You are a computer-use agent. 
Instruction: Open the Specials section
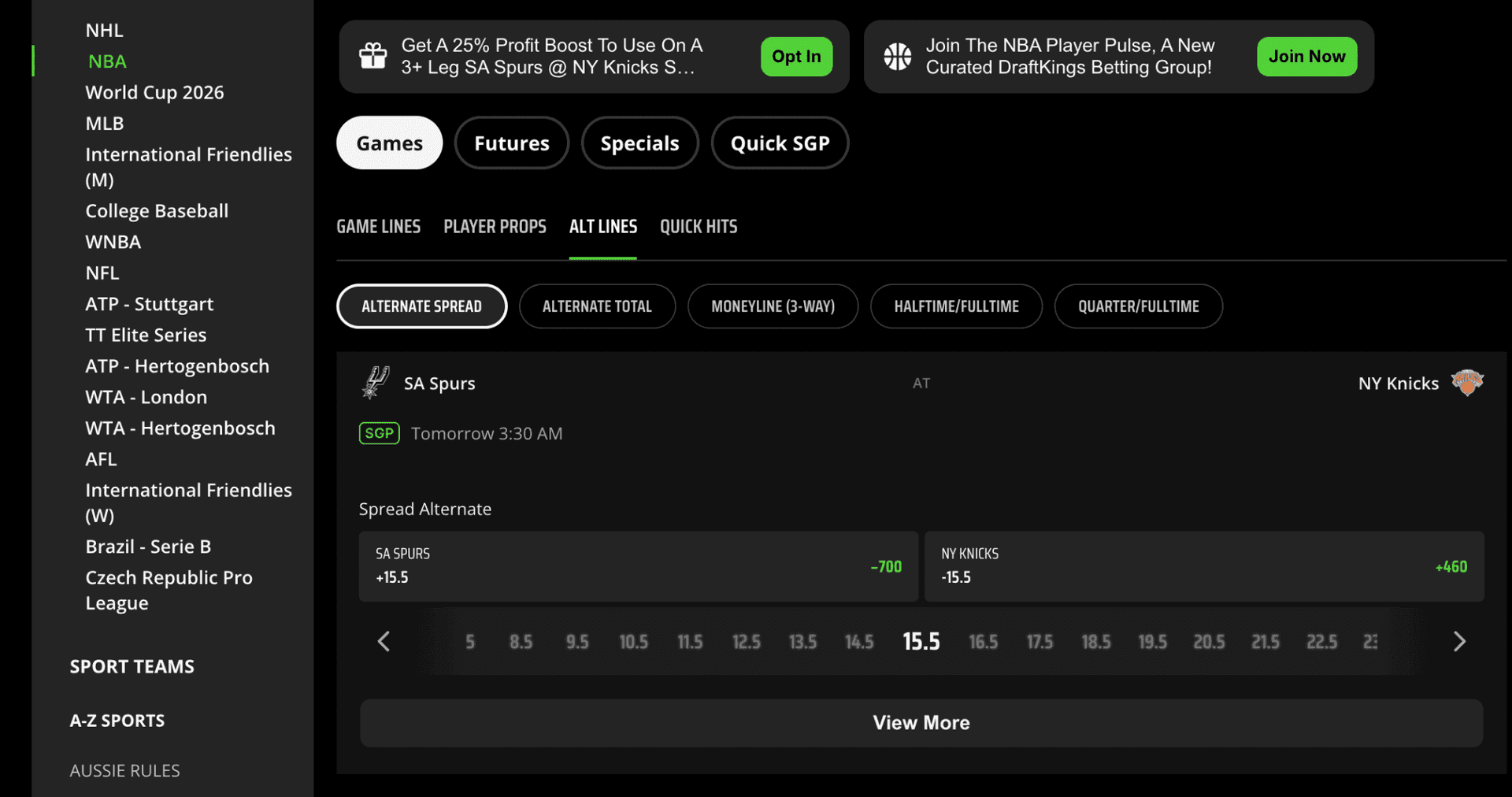click(639, 143)
